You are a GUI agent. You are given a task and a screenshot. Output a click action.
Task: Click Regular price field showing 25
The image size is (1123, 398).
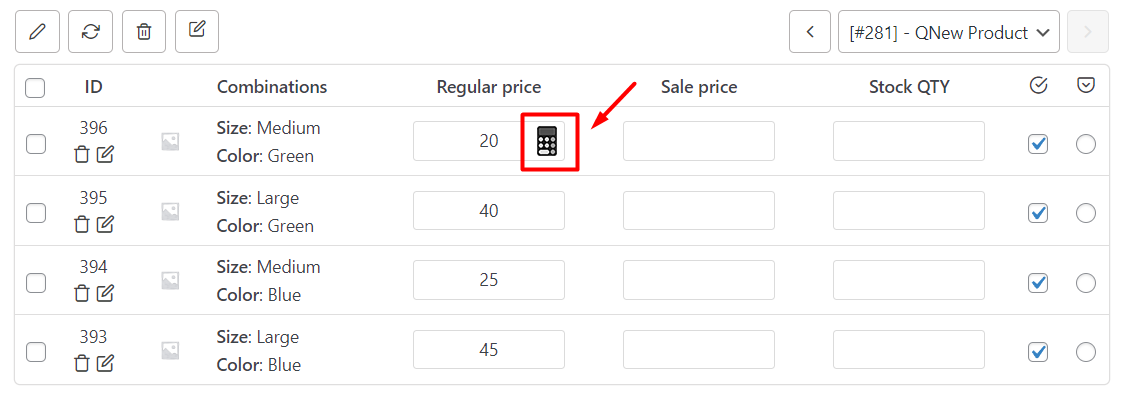click(x=488, y=280)
